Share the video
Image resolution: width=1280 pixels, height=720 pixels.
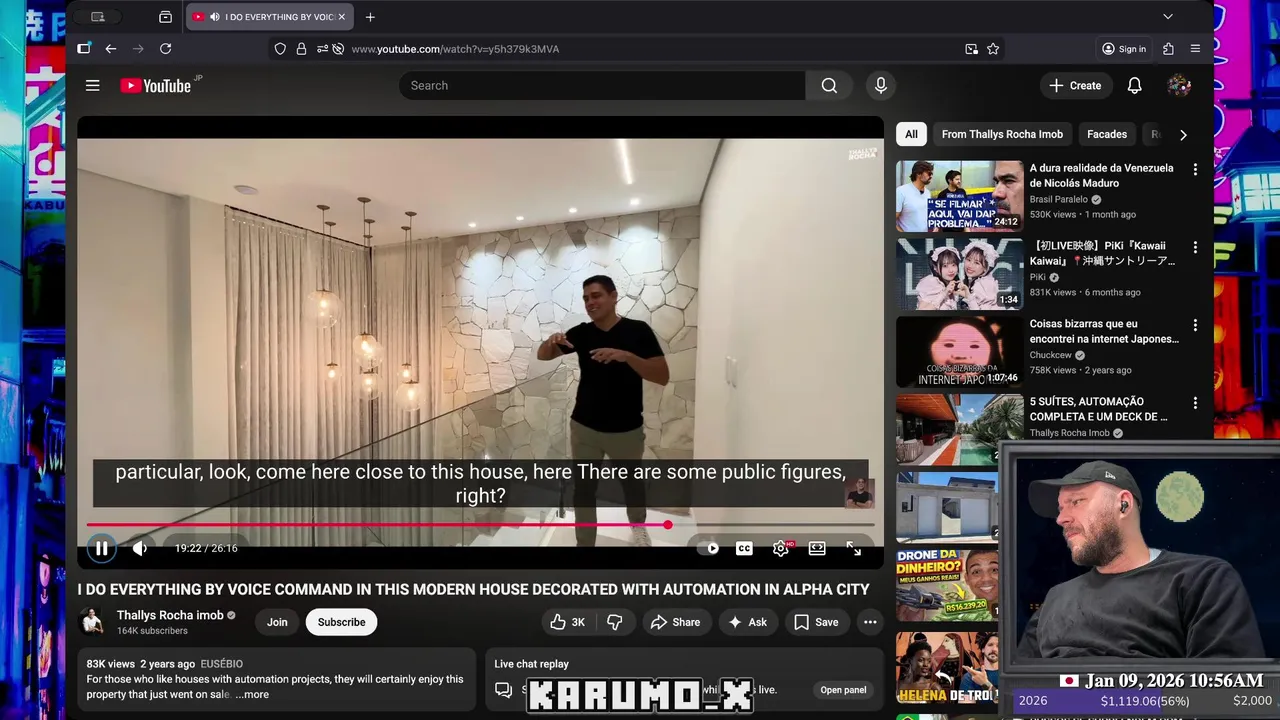coord(676,622)
